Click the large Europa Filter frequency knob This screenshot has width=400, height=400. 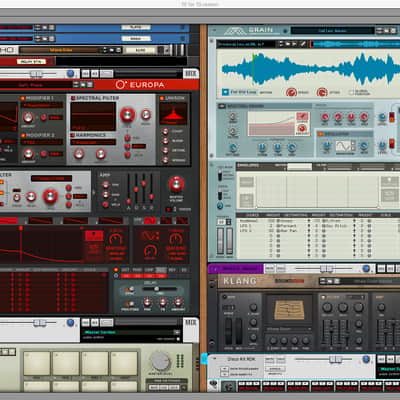click(50, 196)
